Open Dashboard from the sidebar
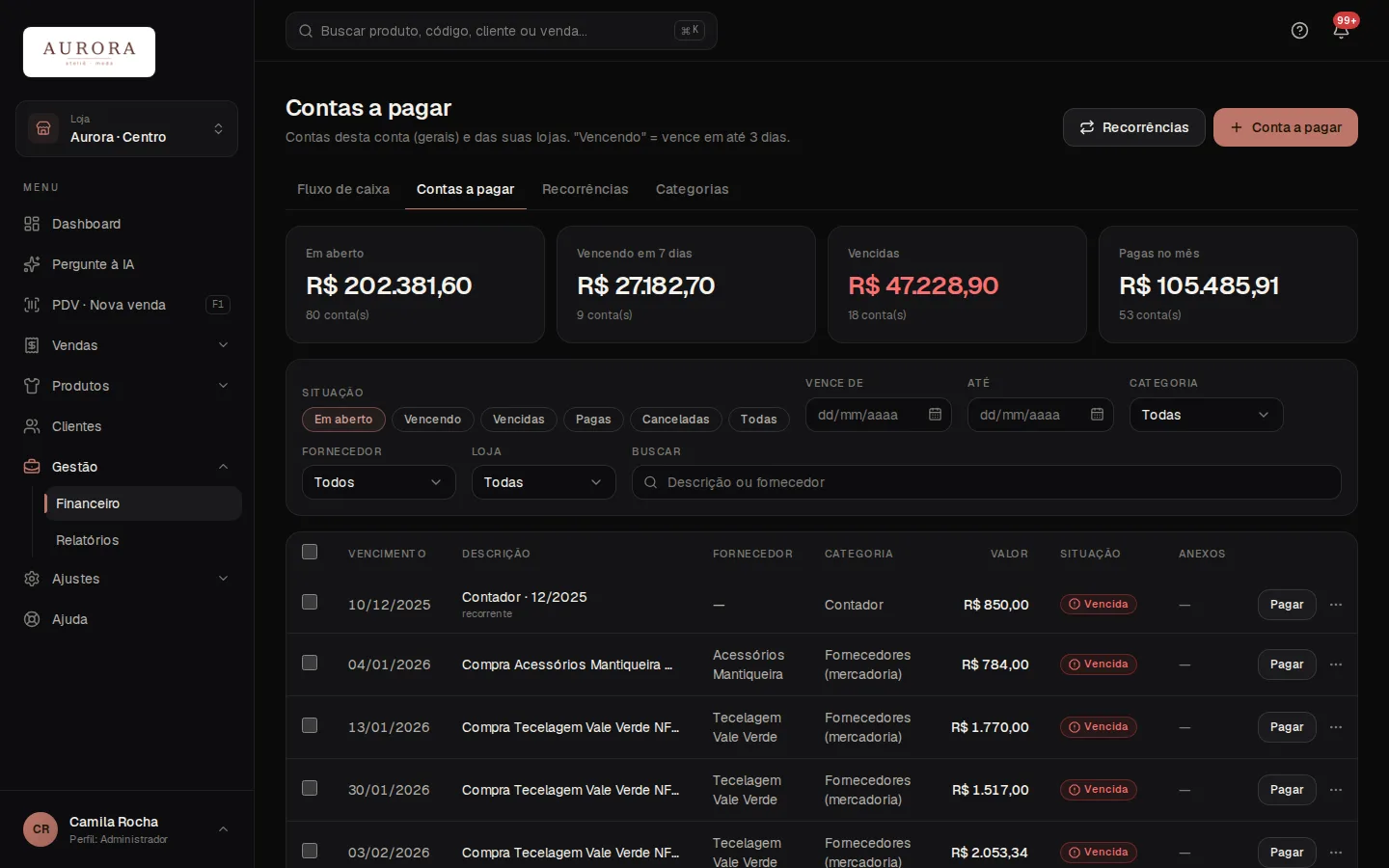1389x868 pixels. click(x=126, y=224)
